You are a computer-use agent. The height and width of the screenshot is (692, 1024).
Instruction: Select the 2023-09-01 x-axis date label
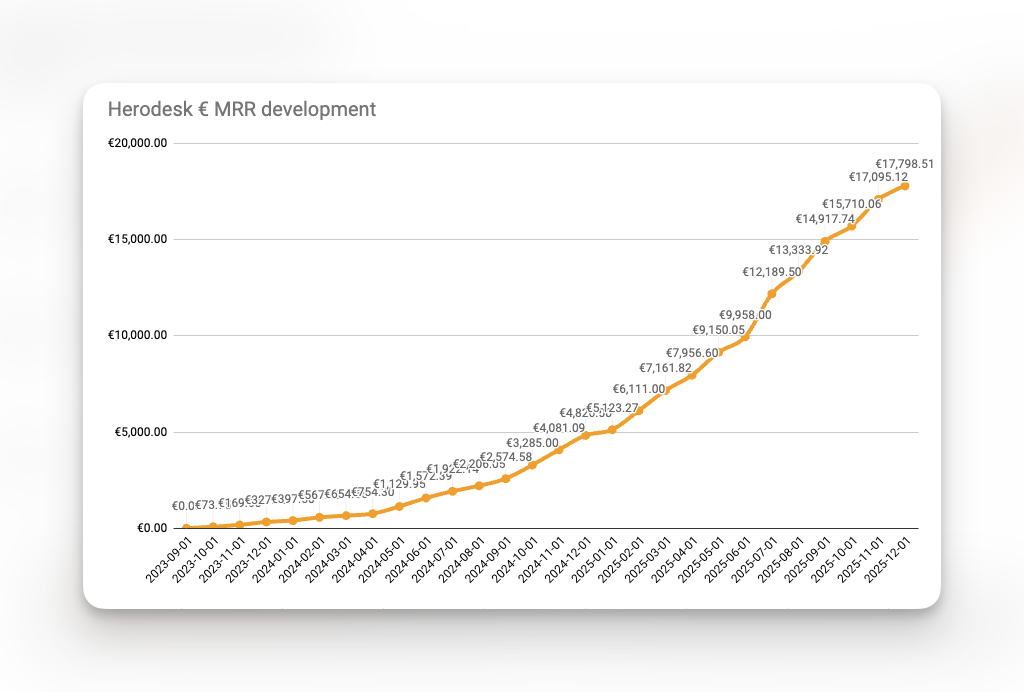[168, 561]
